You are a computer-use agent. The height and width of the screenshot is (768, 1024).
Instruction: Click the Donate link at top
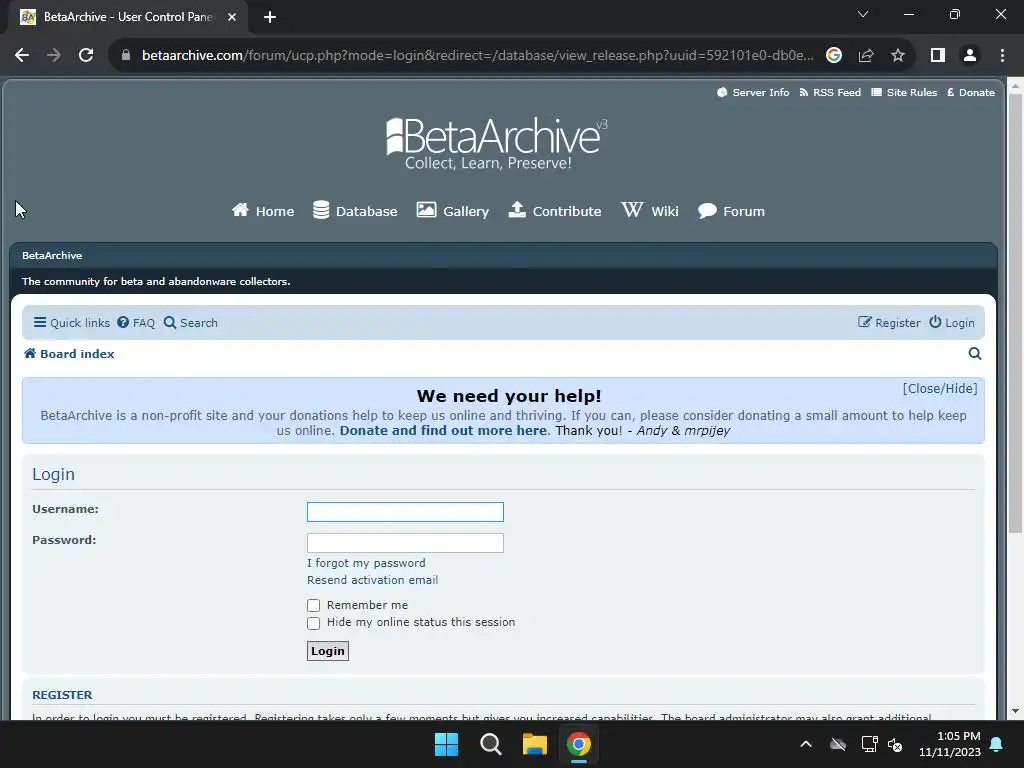pyautogui.click(x=970, y=93)
